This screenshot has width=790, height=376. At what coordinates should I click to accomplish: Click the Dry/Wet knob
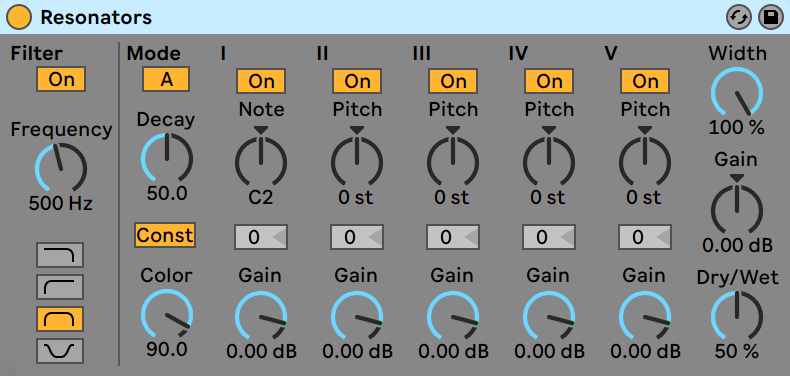737,317
